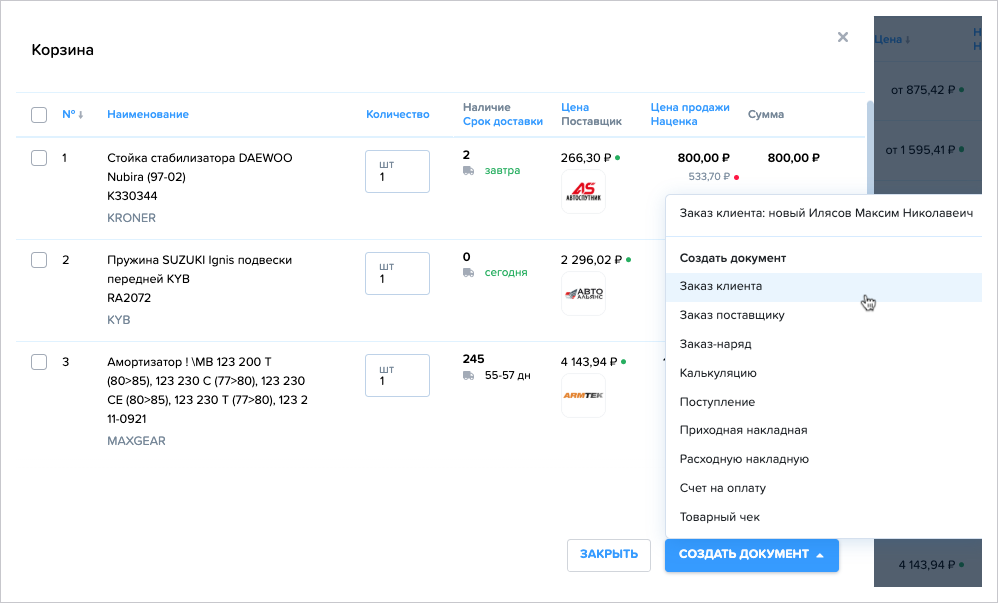
Task: Click red markup dot beside 533,70 ₽
Action: 736,177
